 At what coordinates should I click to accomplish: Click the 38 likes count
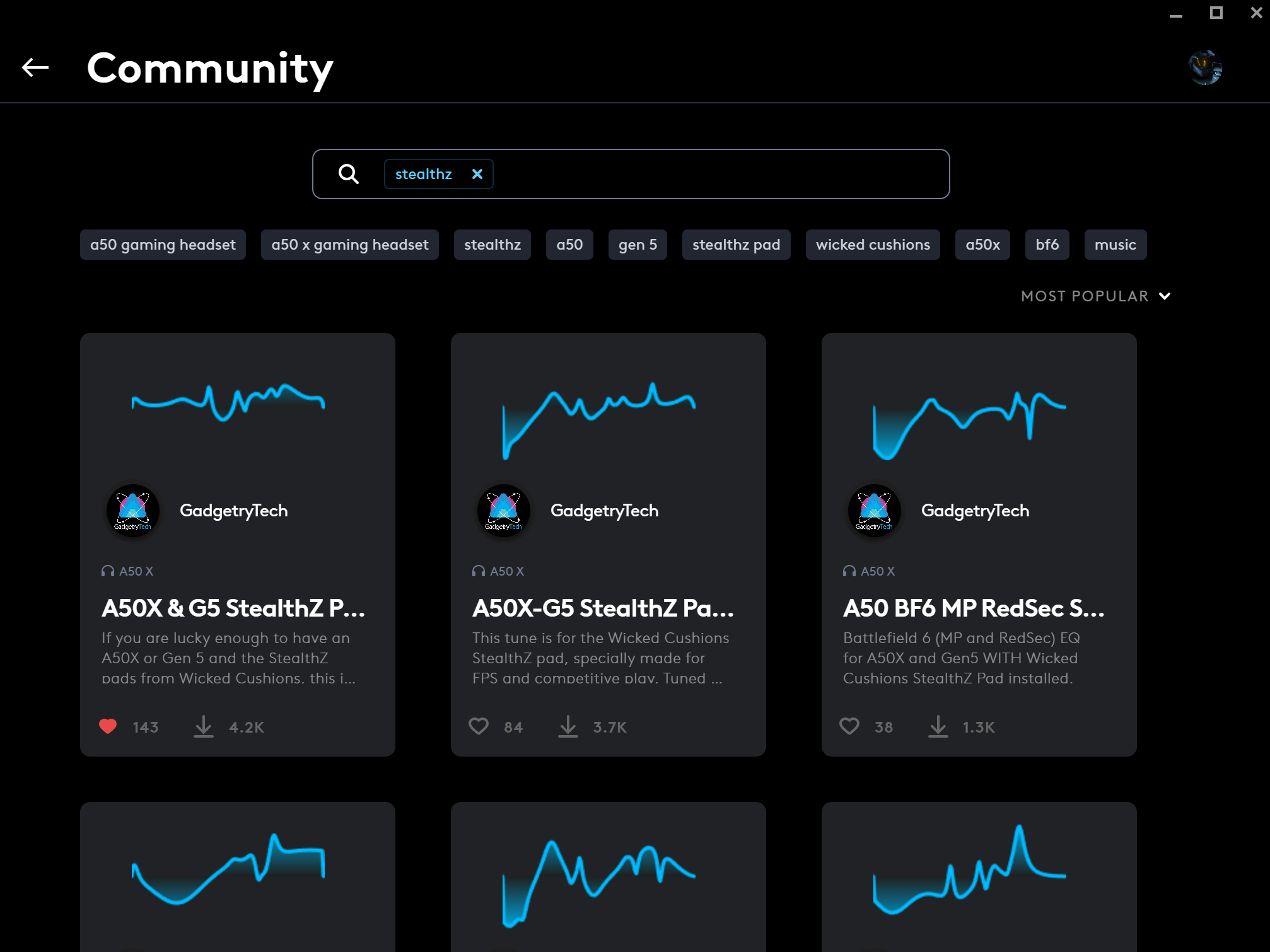(883, 727)
